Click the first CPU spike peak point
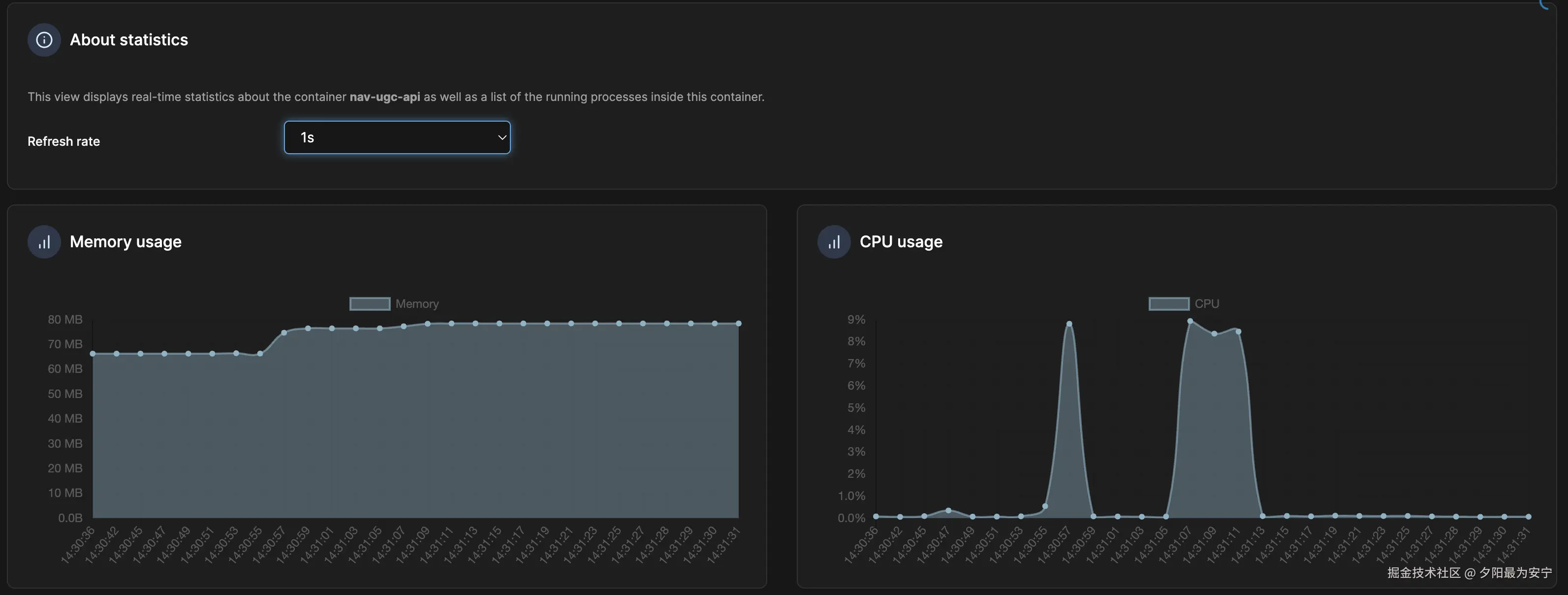Viewport: 1568px width, 595px height. (1069, 324)
